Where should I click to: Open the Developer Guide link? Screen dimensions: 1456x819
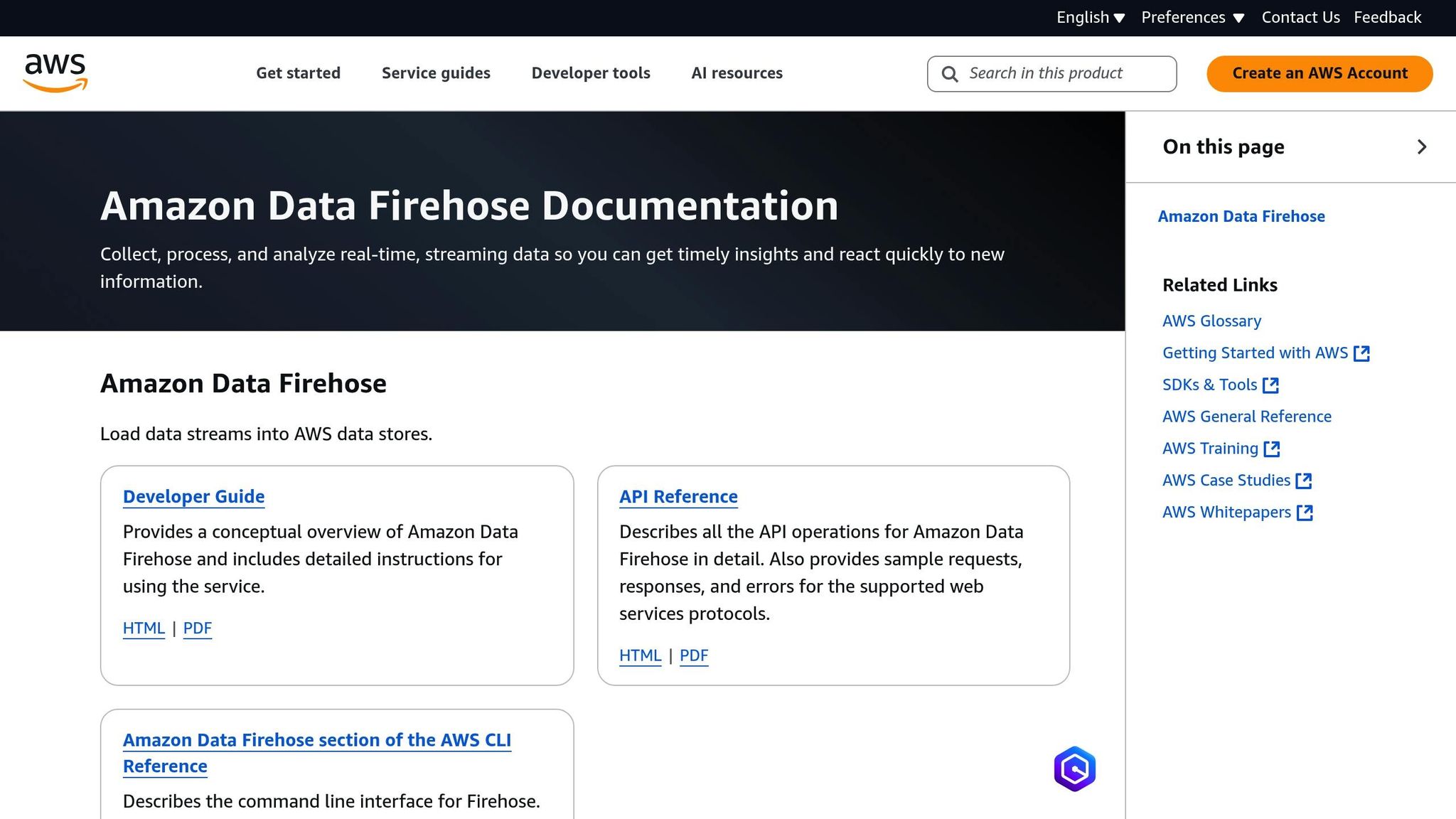click(193, 497)
